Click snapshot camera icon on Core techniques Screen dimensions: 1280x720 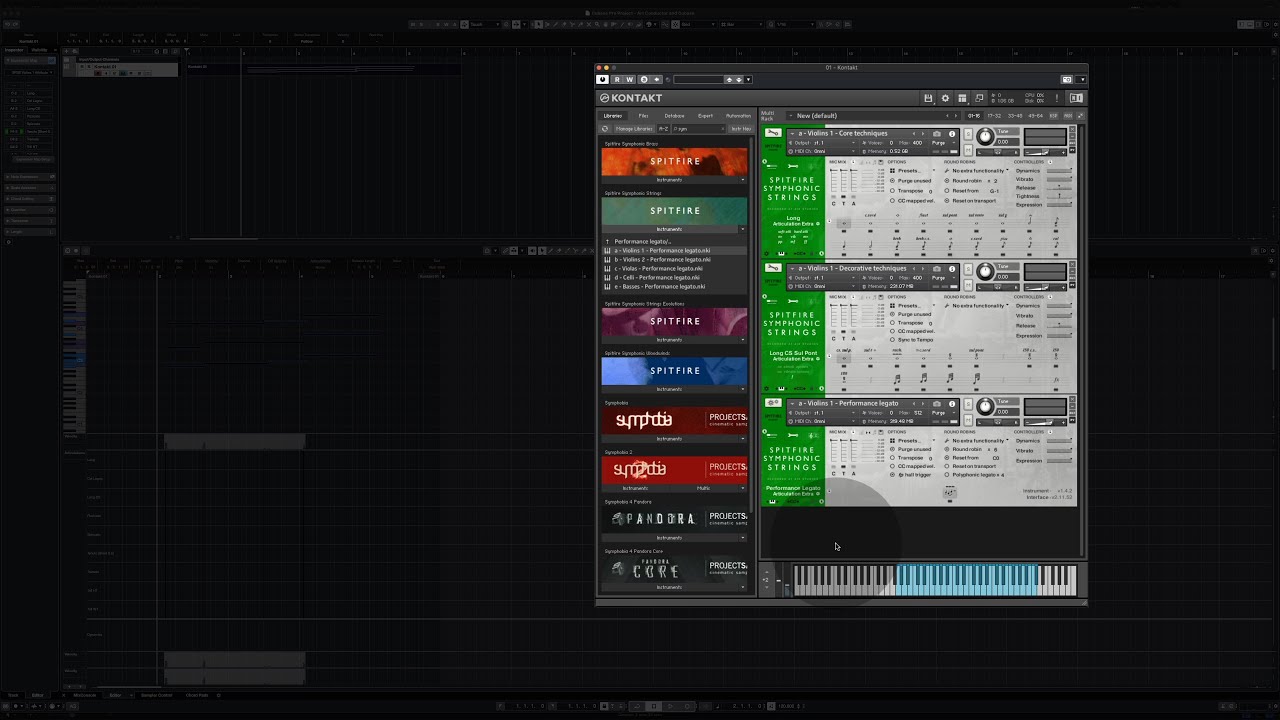tap(937, 134)
